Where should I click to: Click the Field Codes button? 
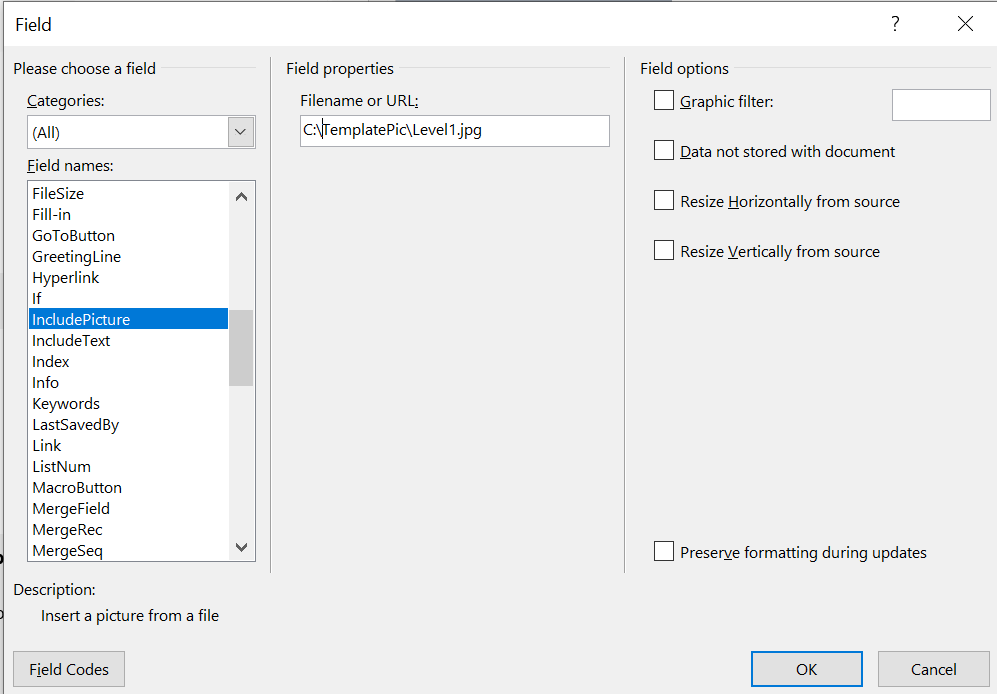69,669
